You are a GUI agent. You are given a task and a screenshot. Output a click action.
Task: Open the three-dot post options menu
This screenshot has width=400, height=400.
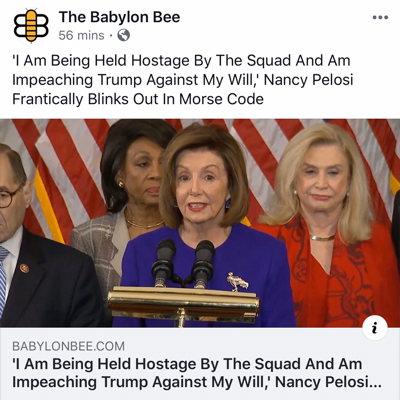380,17
